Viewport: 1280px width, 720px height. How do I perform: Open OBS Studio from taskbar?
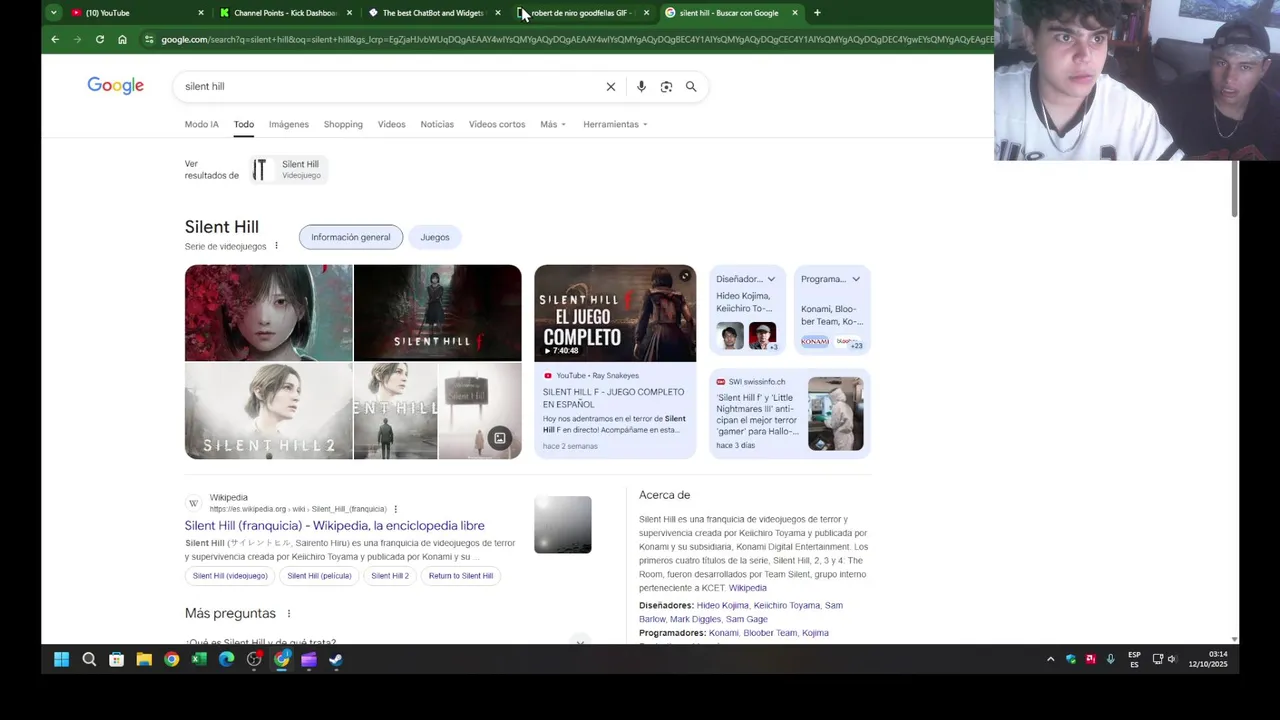click(254, 659)
